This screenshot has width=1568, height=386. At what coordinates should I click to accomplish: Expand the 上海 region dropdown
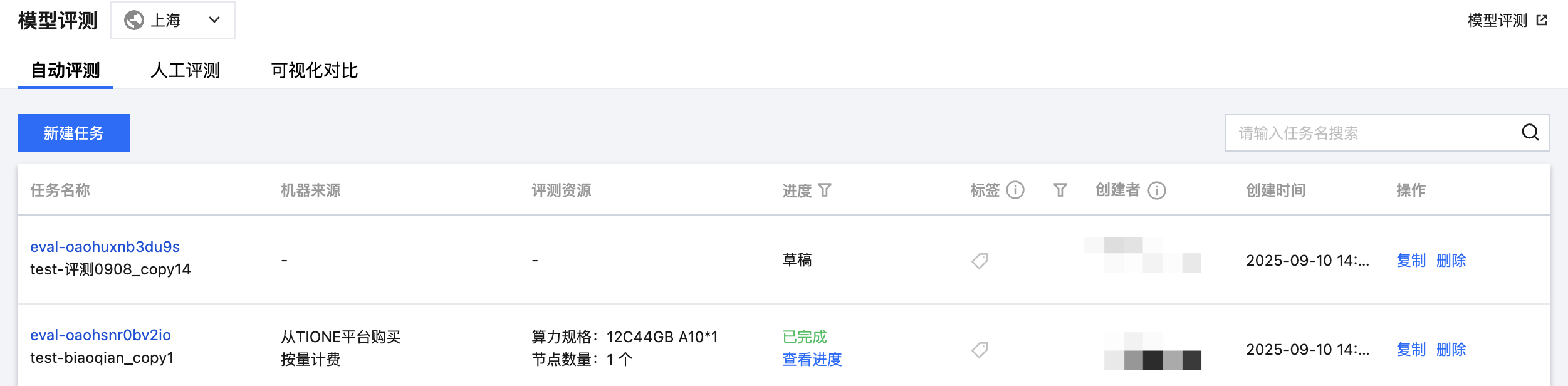[214, 20]
